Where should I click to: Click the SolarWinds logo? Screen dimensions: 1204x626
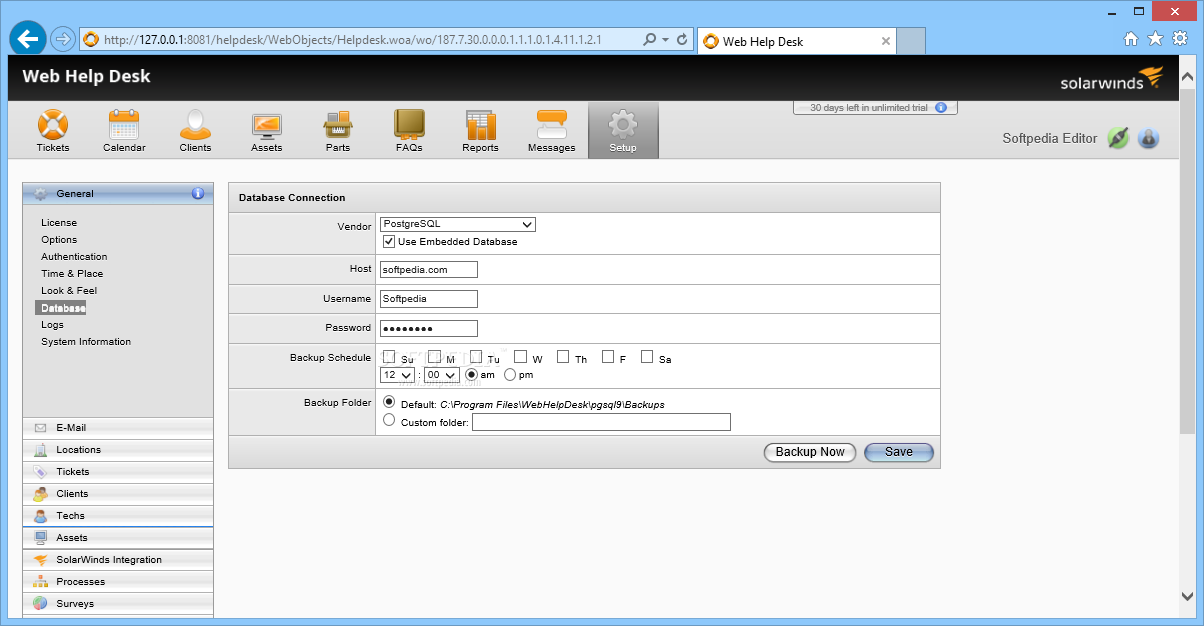click(x=1112, y=79)
